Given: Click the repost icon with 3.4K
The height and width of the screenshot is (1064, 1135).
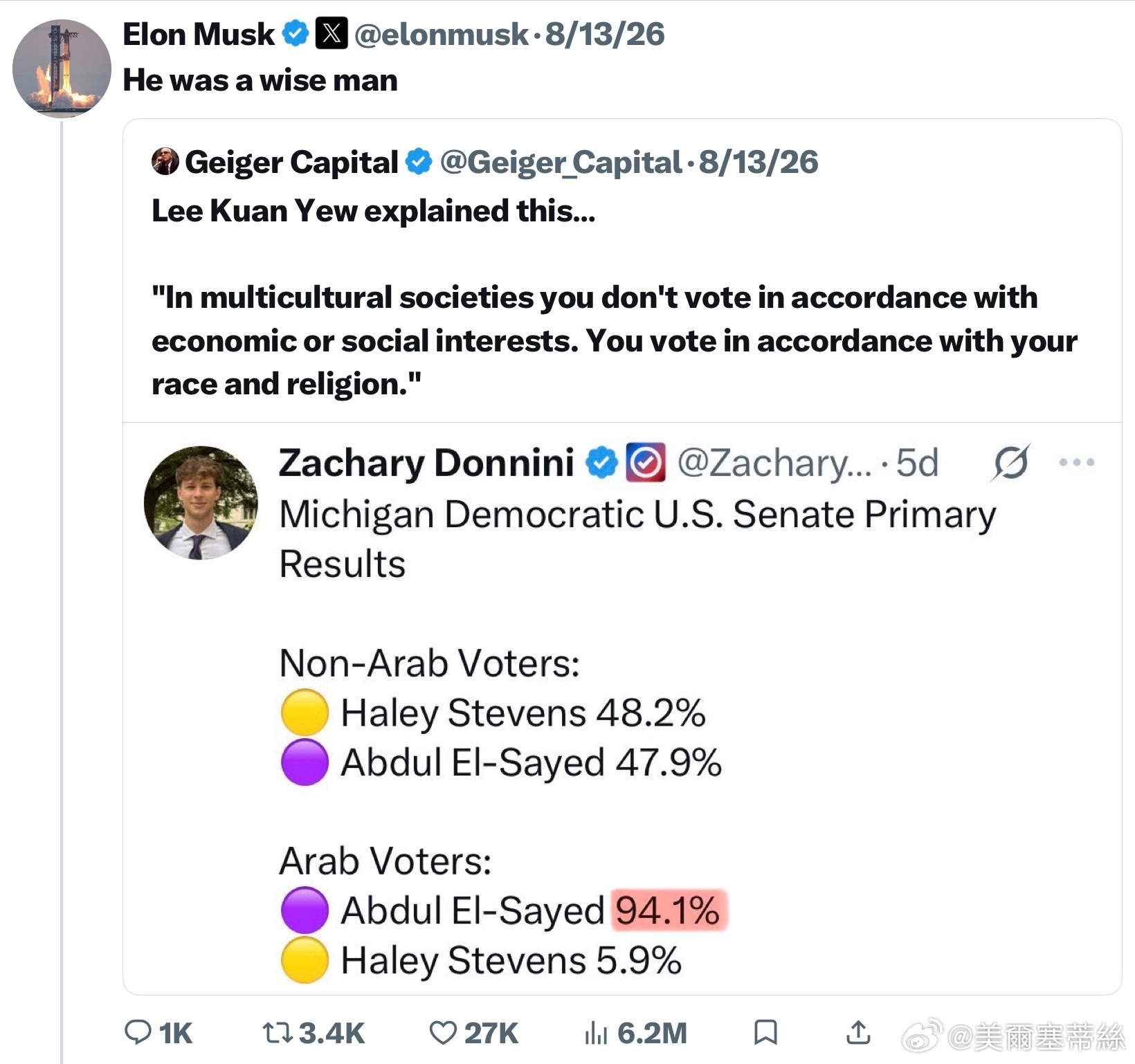Looking at the screenshot, I should [x=278, y=1033].
